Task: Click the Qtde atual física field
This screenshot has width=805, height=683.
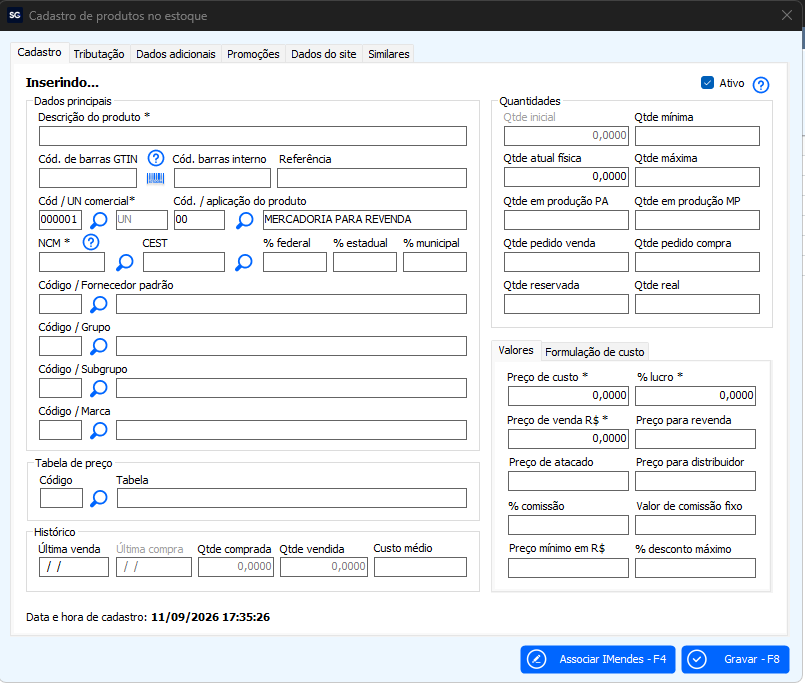Action: pos(566,177)
